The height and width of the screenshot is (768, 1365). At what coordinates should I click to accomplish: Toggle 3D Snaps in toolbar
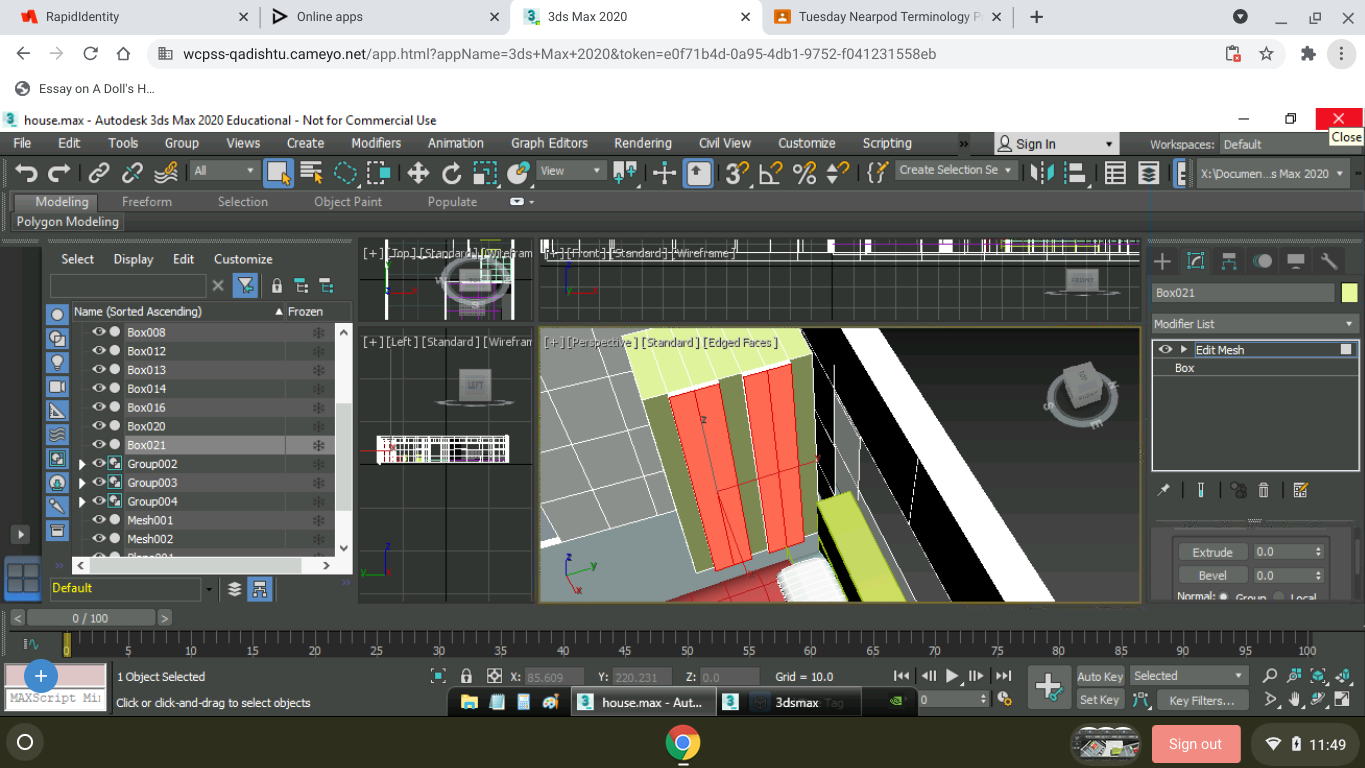pos(738,173)
